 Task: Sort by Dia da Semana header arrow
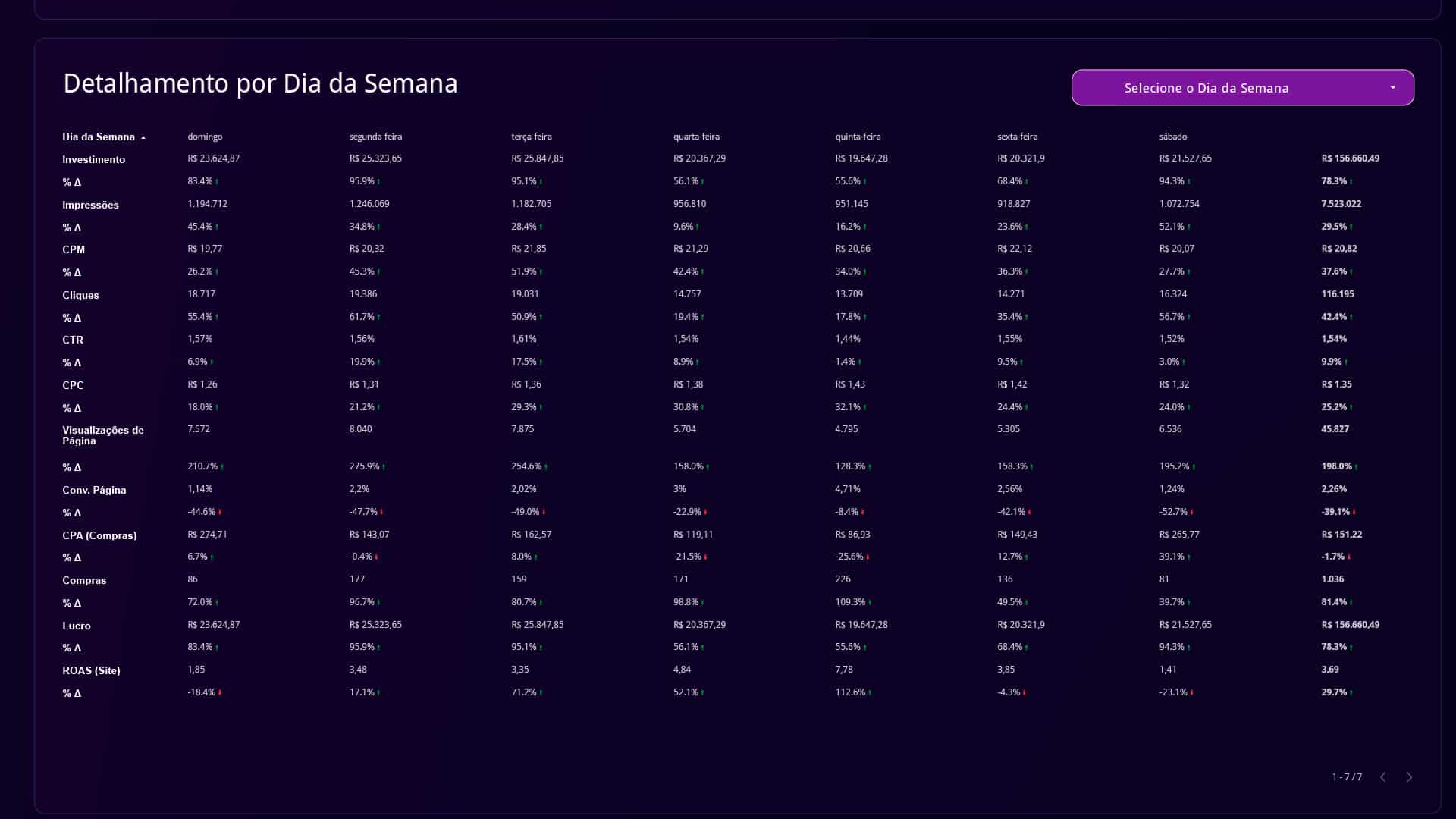143,137
